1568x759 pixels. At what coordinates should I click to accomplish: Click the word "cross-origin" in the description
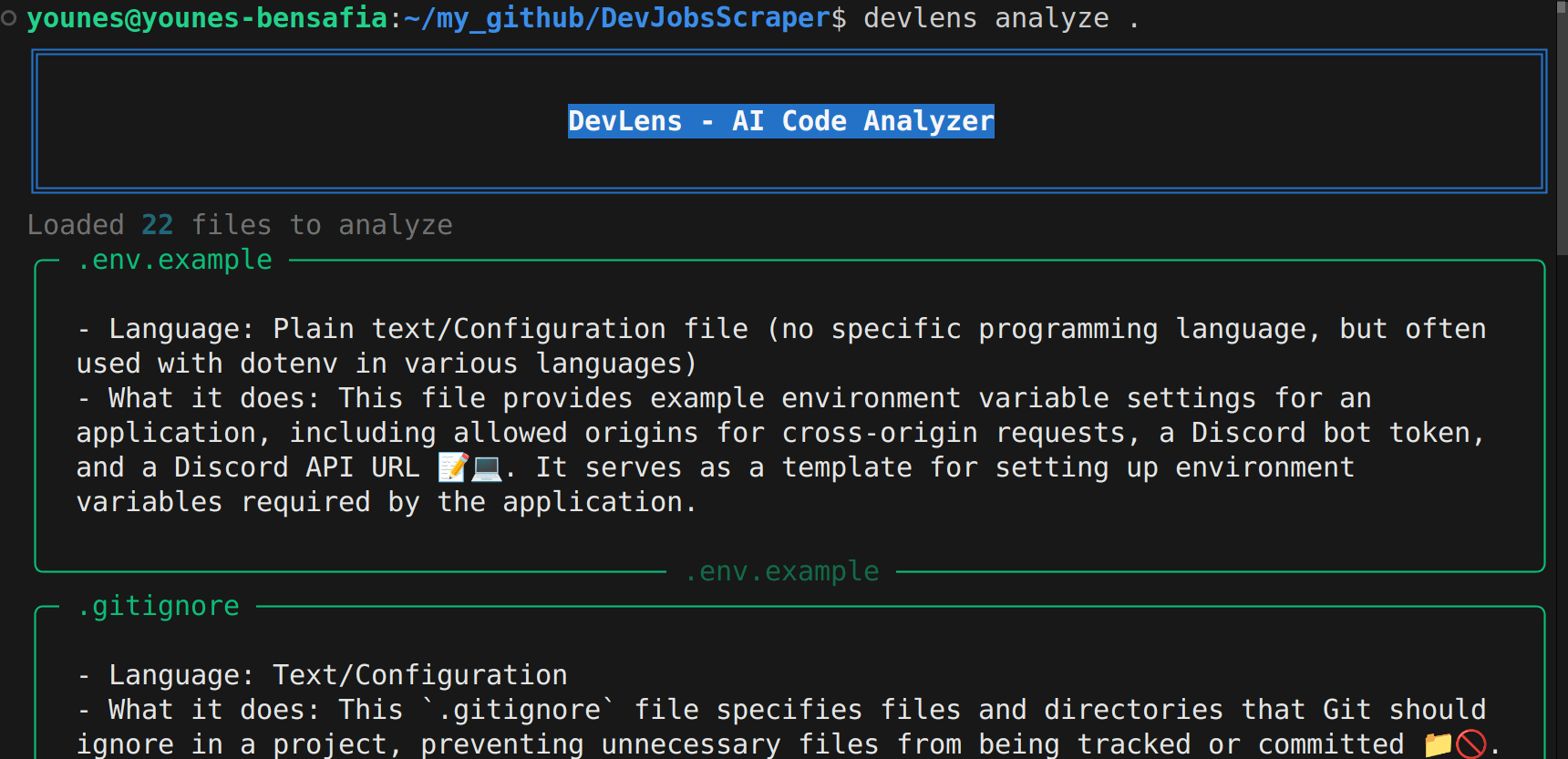(879, 433)
